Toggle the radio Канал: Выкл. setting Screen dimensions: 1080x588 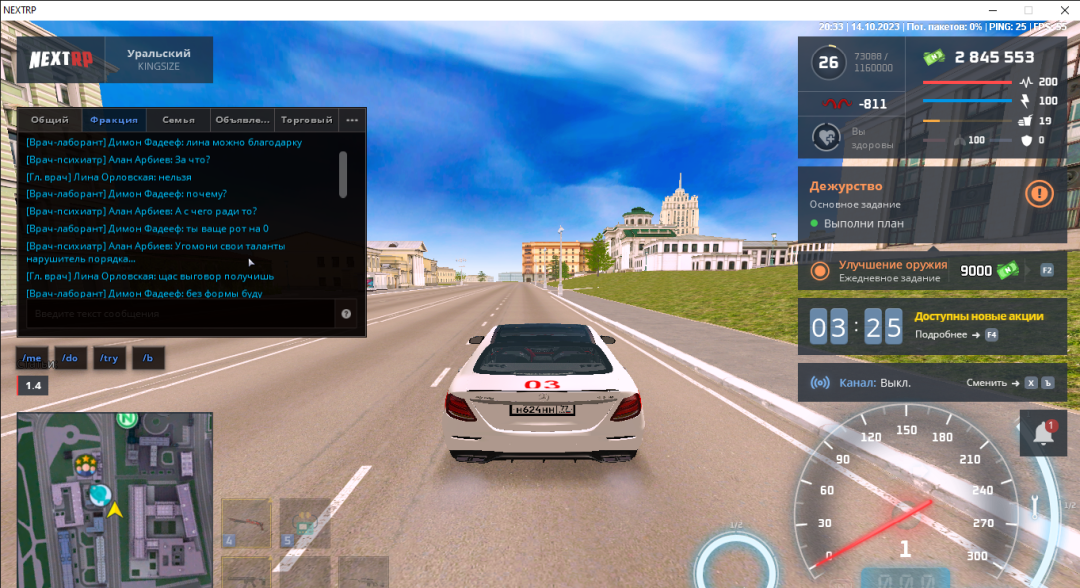tap(875, 383)
